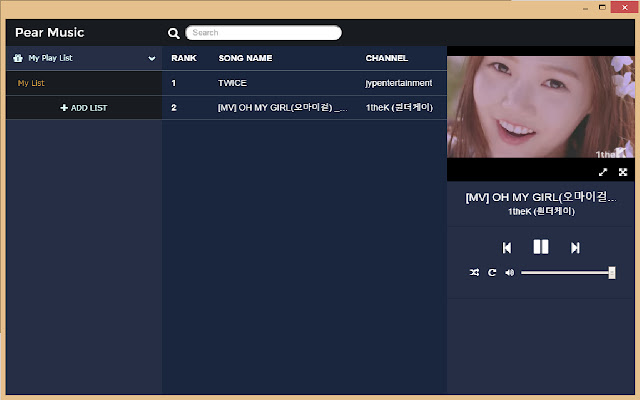Minimize the Pear Music window

[x=585, y=8]
